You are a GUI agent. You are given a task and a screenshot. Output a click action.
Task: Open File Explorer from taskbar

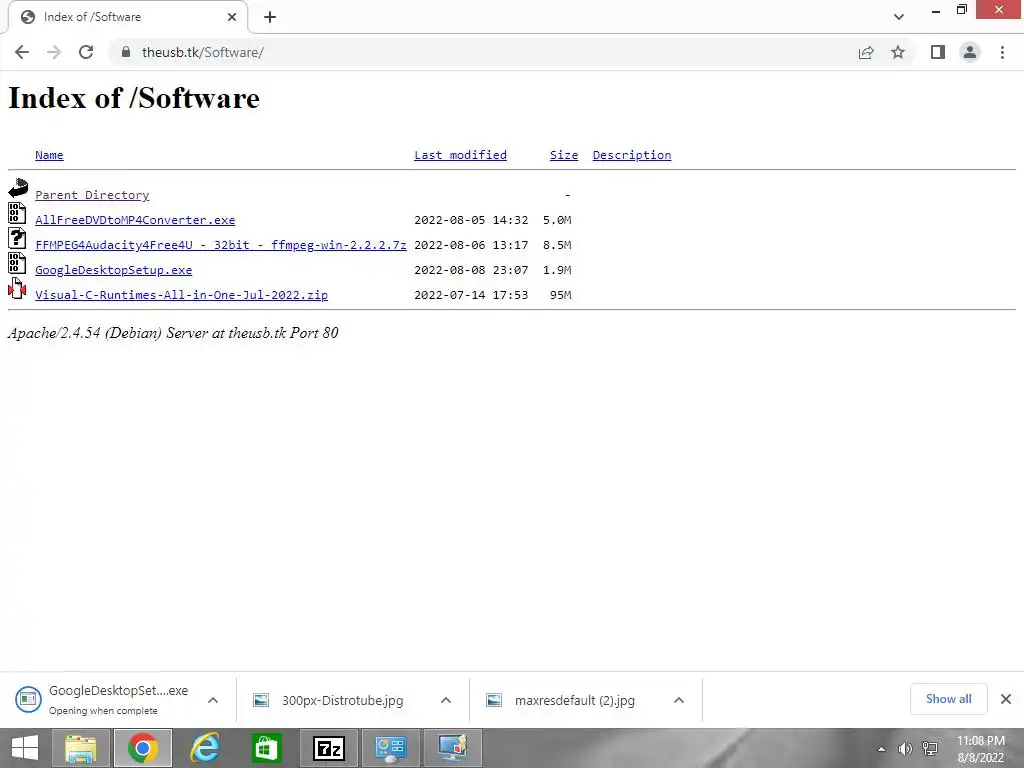pyautogui.click(x=80, y=748)
